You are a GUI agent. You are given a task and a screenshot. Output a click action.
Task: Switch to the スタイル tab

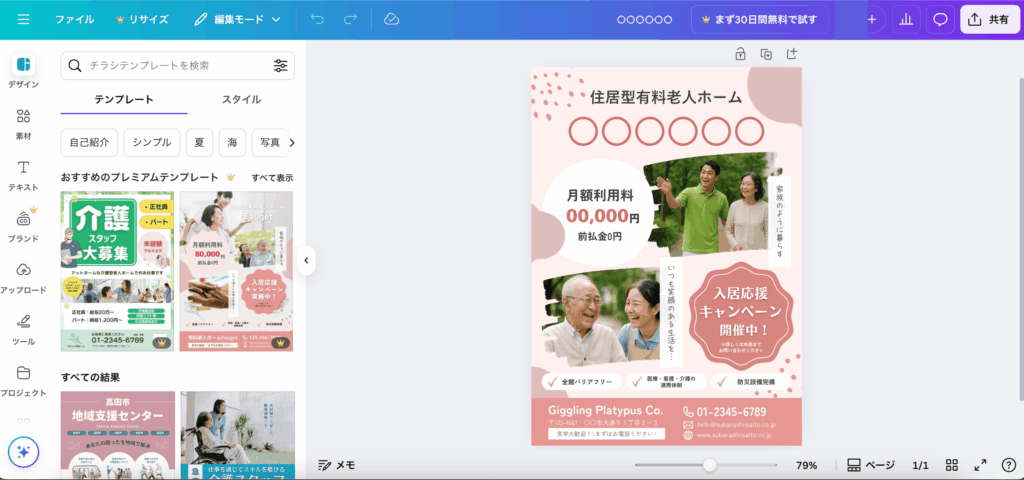(241, 99)
